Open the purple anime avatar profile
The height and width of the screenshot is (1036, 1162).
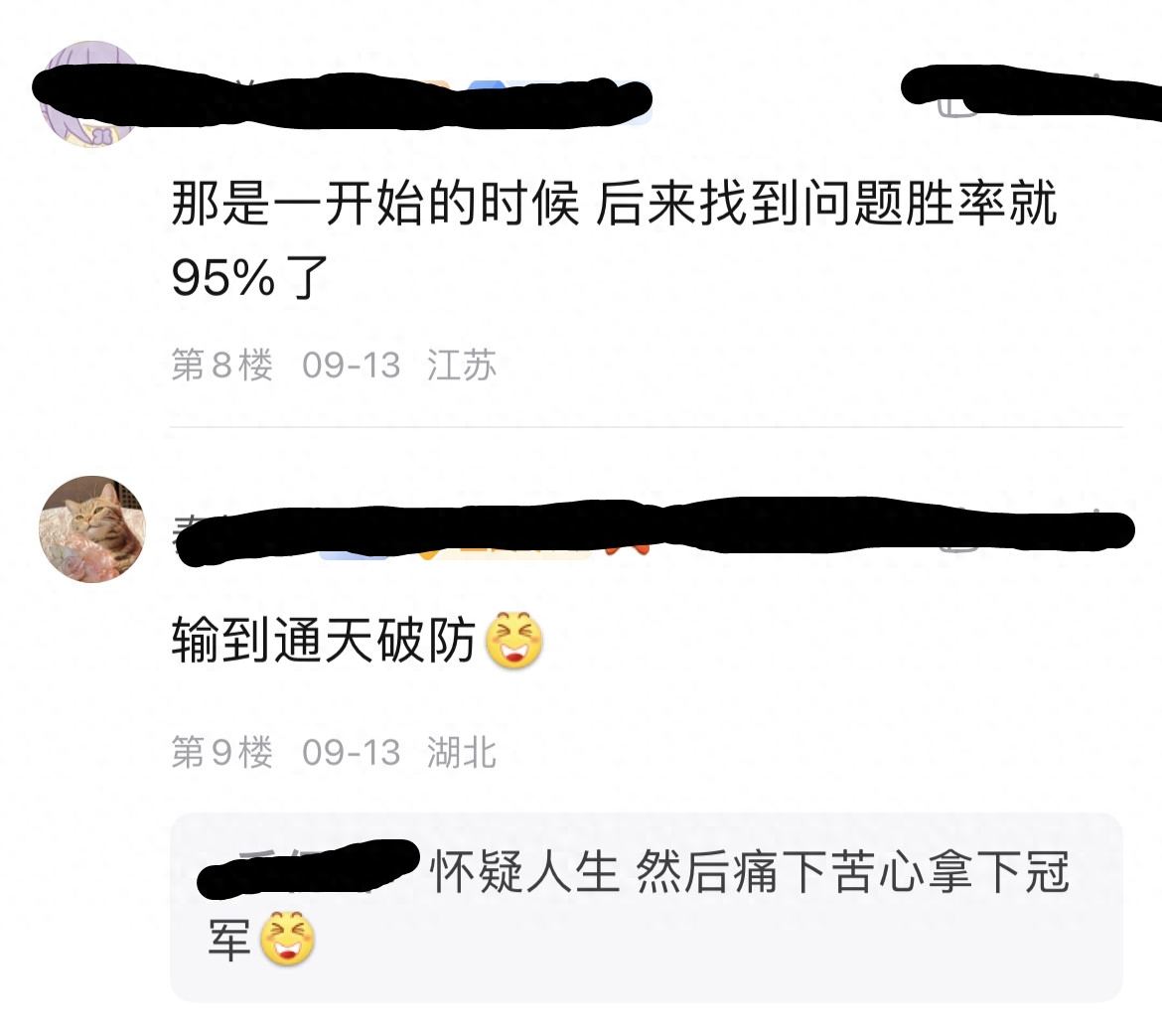(91, 94)
